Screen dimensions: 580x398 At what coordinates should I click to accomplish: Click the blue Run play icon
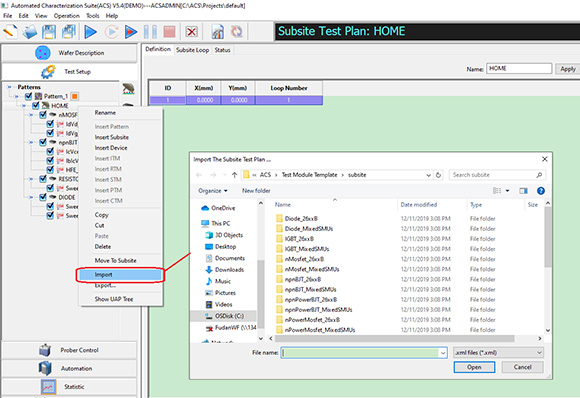coord(90,32)
